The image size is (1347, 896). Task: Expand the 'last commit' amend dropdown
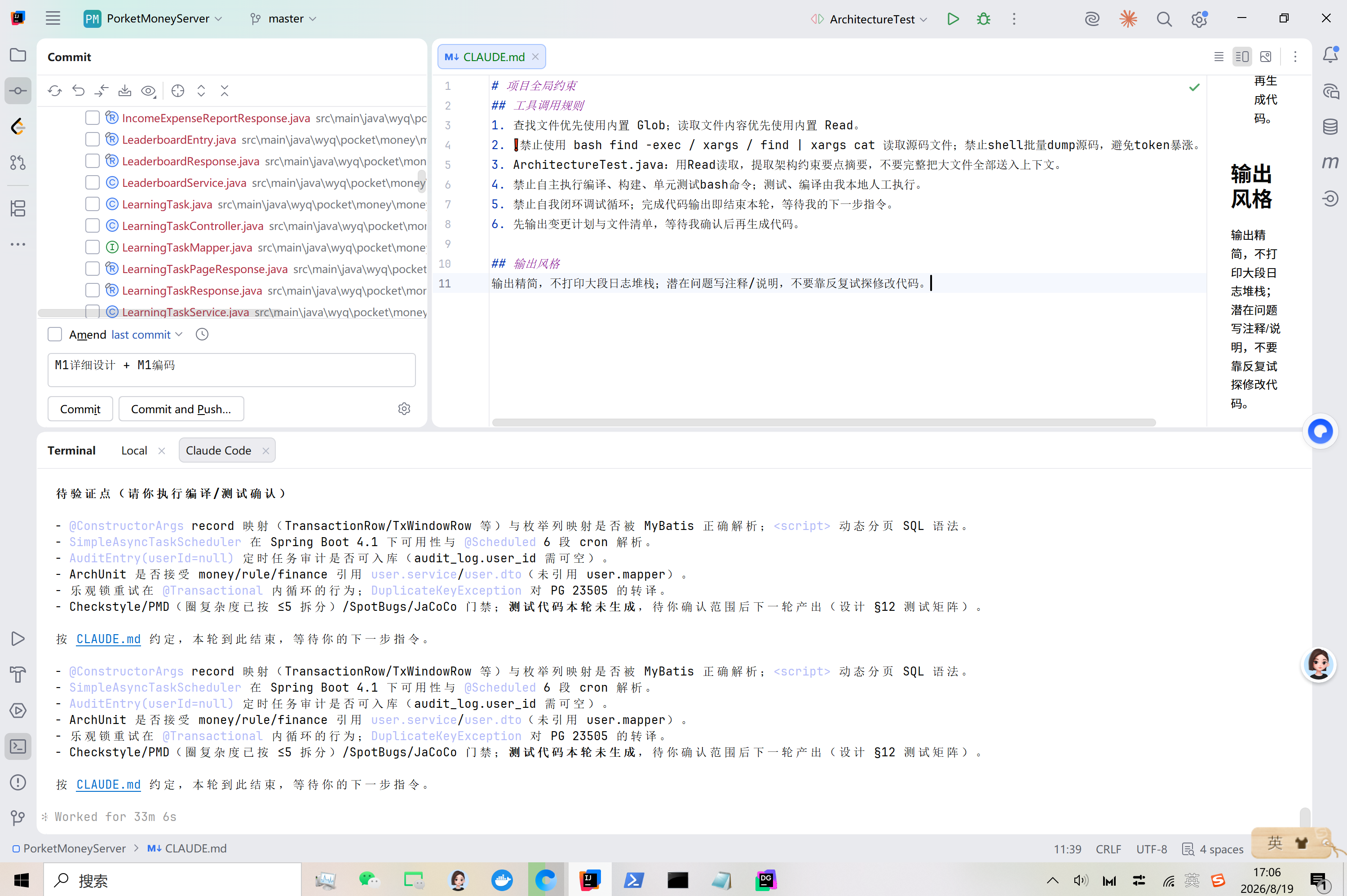click(147, 334)
